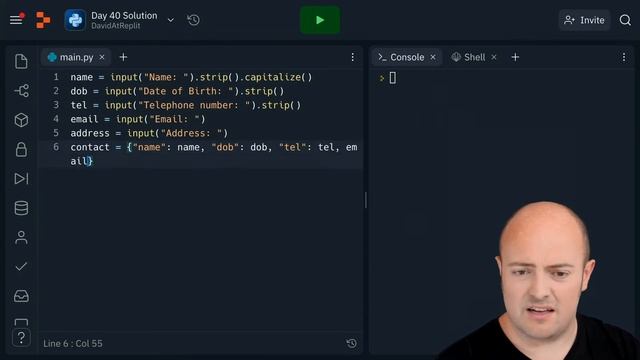Click the pane divider handle between editor and console

pos(366,200)
